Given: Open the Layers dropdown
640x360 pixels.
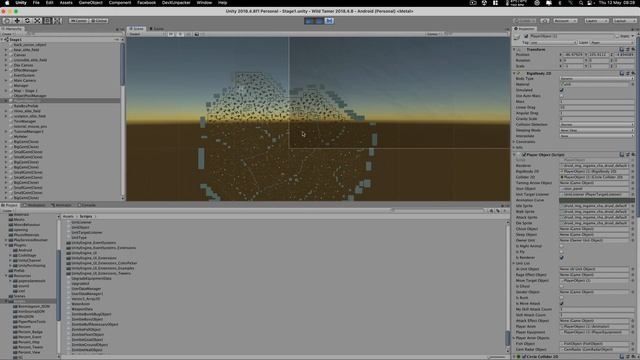Looking at the screenshot, I should [596, 20].
